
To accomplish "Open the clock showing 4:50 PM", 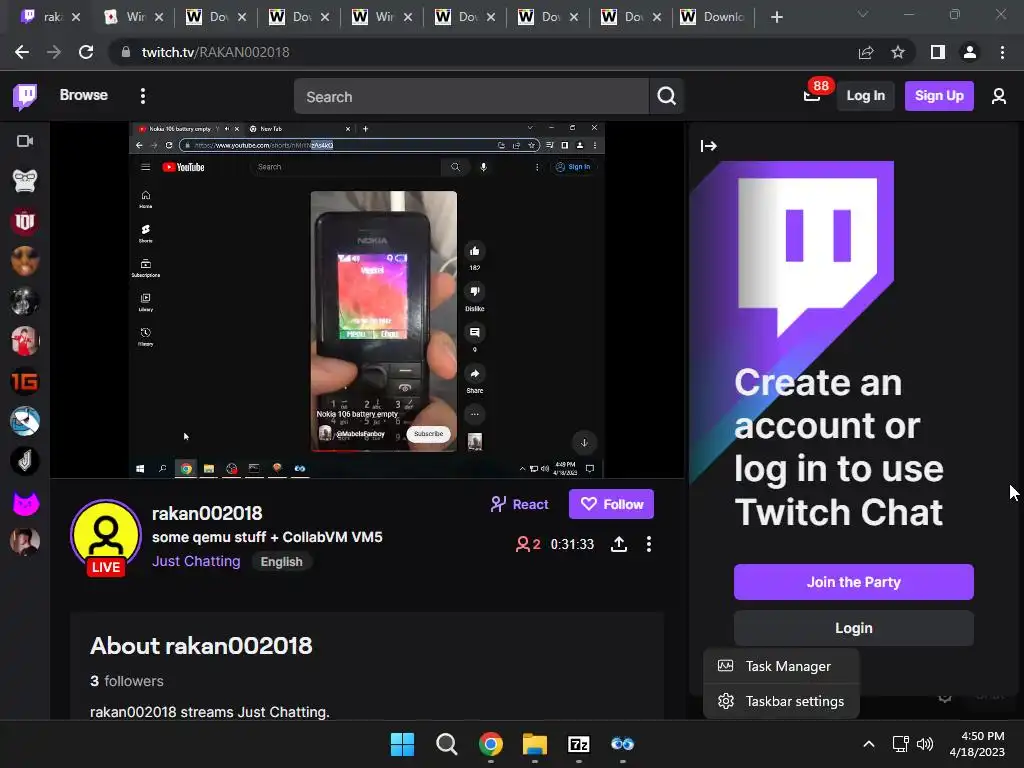I will point(977,744).
